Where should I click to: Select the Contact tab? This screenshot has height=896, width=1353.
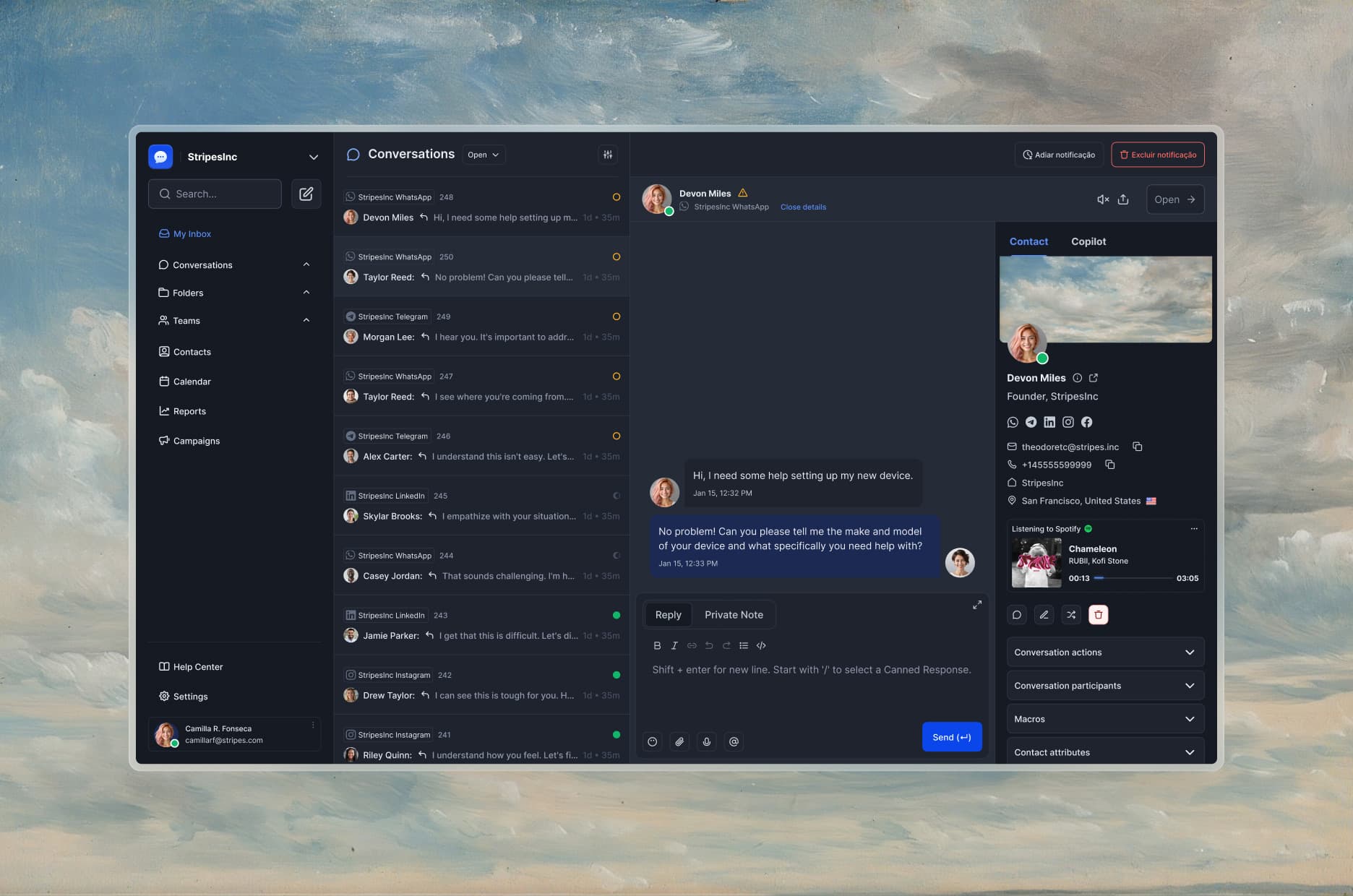point(1028,241)
